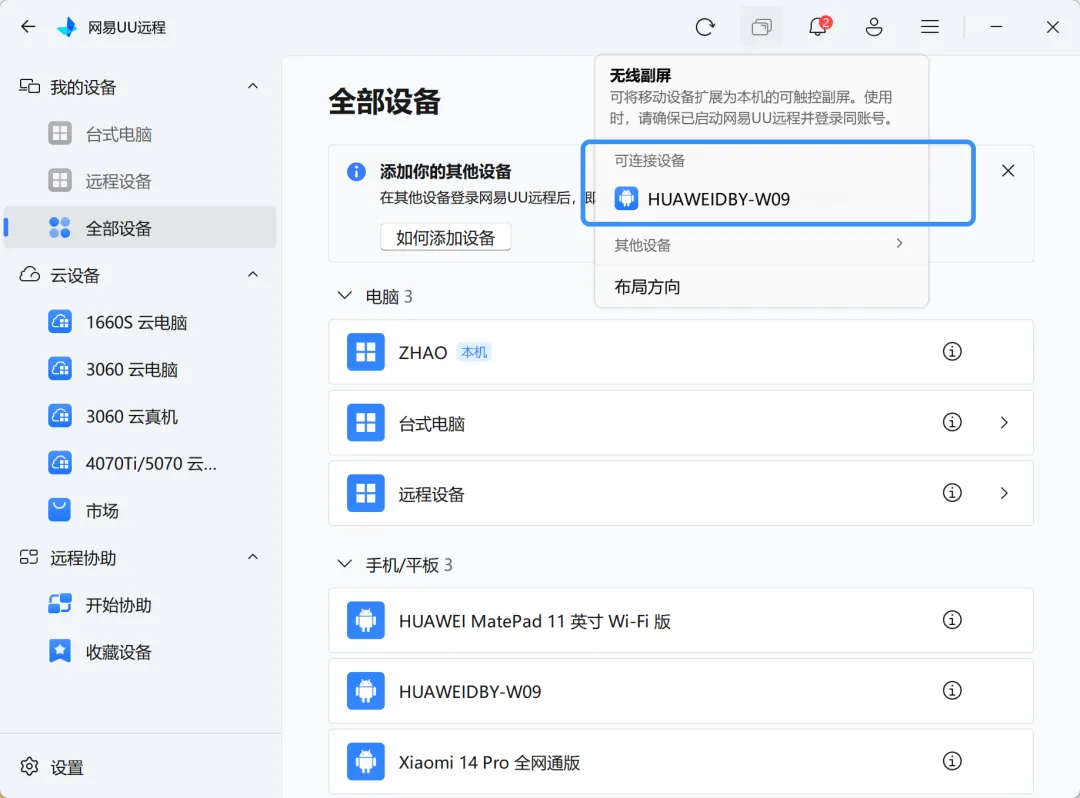Open the wireless secondary screen icon
Image resolution: width=1080 pixels, height=798 pixels.
tap(761, 27)
